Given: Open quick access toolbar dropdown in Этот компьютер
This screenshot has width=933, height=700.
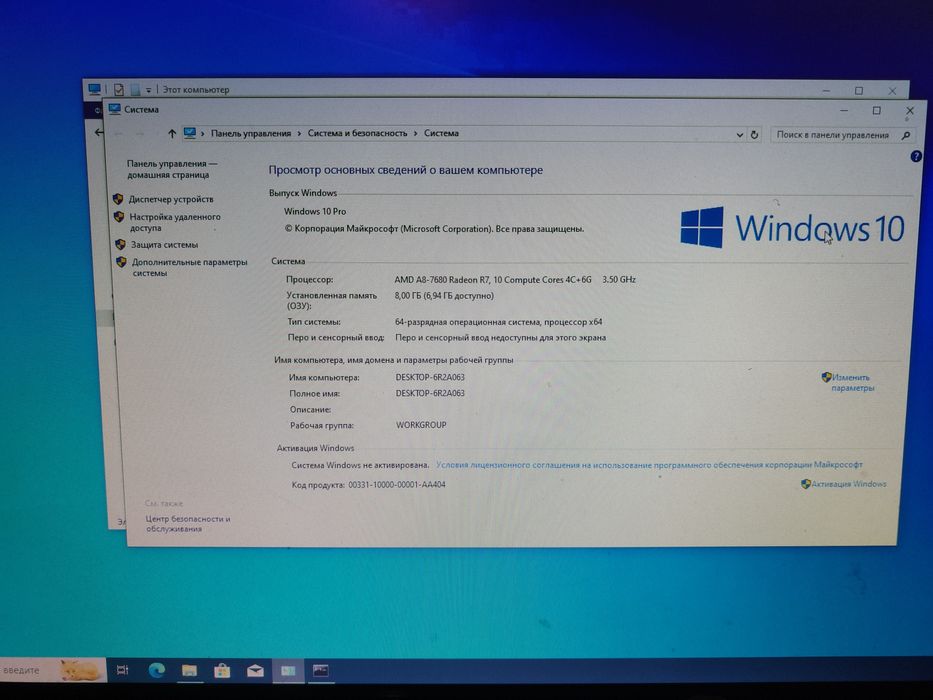Looking at the screenshot, I should (148, 90).
